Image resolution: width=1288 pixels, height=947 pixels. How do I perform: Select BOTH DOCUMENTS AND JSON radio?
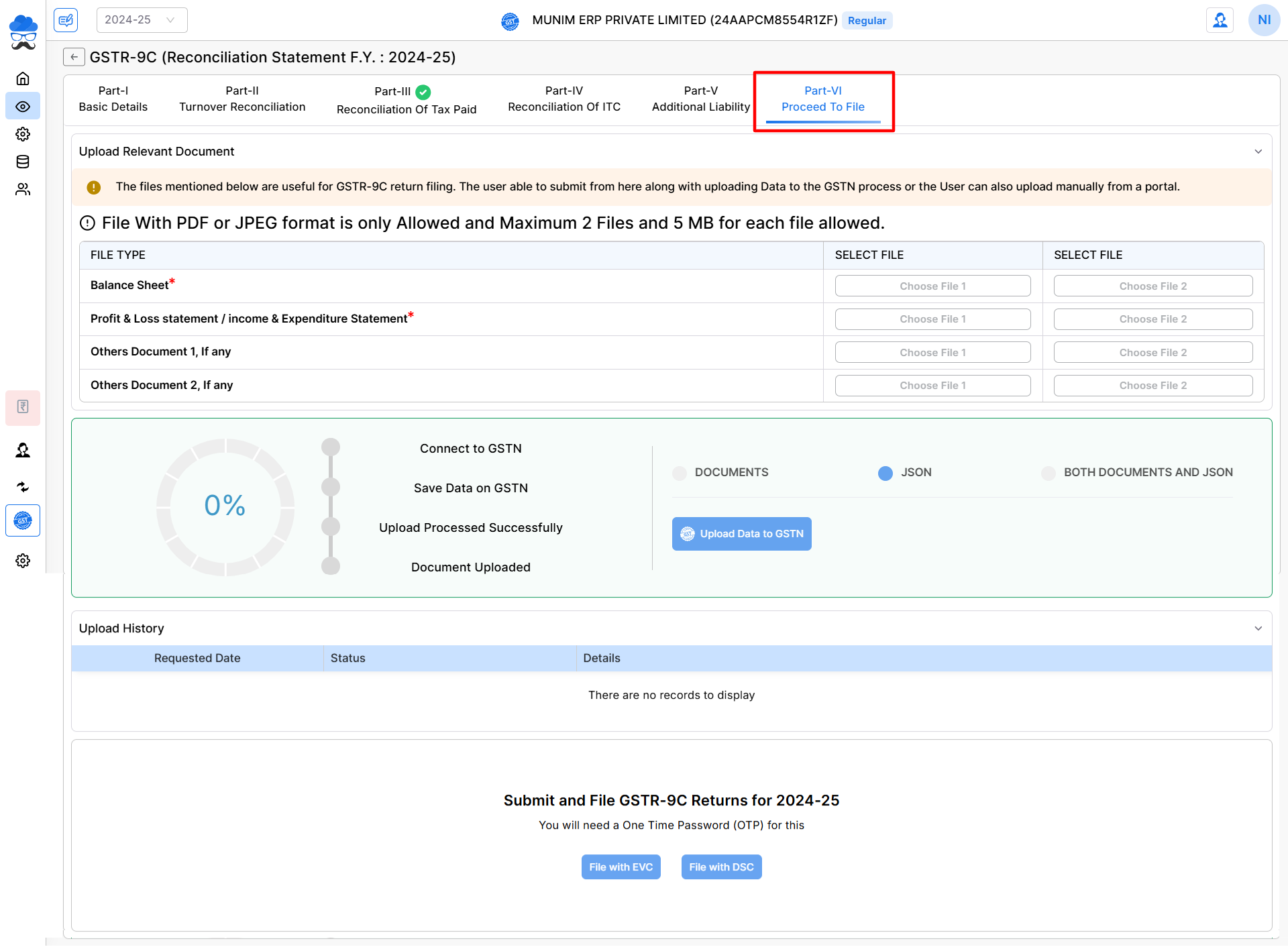1048,473
